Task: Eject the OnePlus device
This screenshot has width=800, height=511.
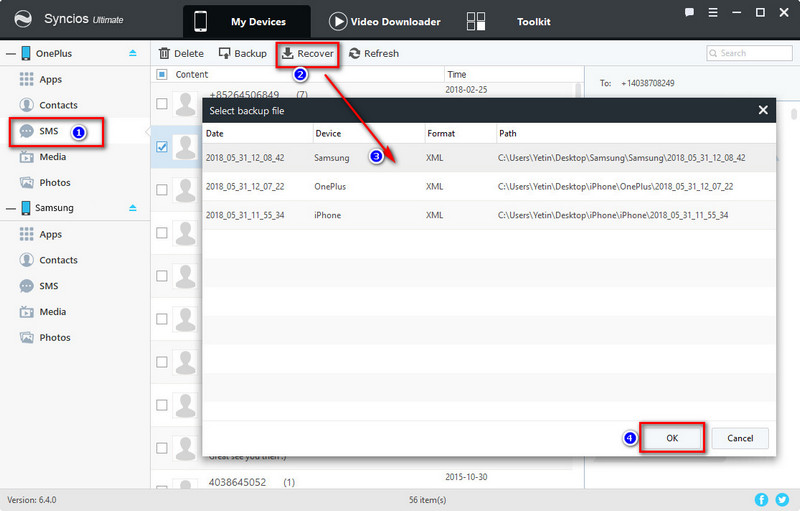Action: coord(133,53)
